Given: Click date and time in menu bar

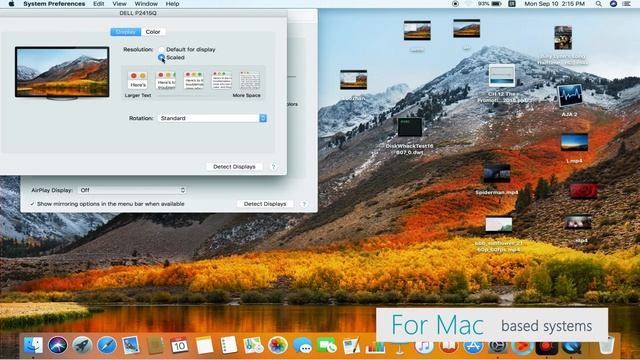Looking at the screenshot, I should coord(554,4).
